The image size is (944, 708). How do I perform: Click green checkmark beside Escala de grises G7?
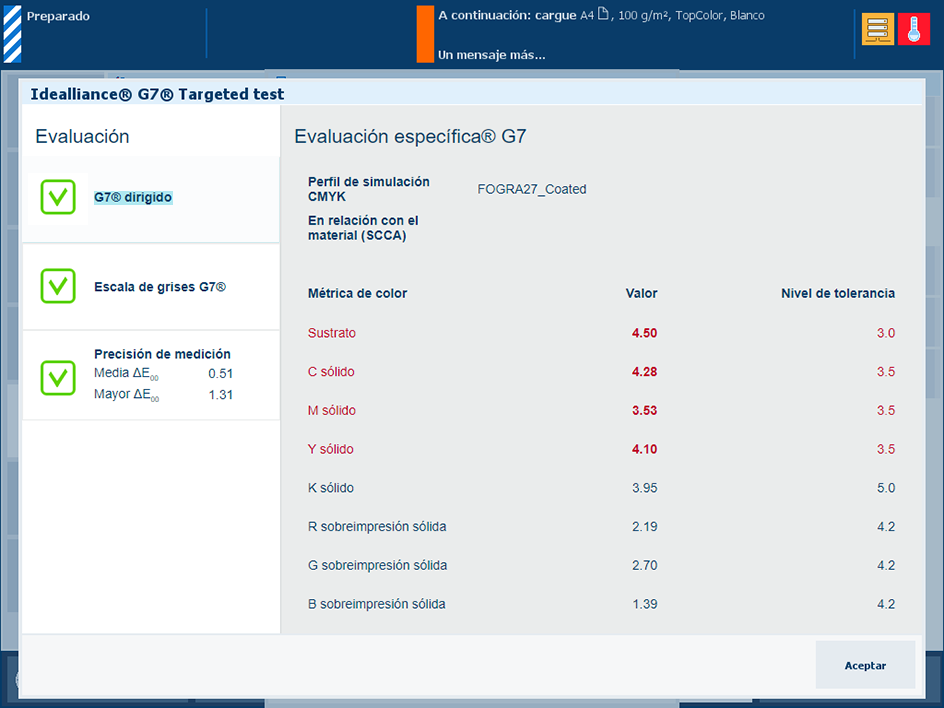pos(58,286)
